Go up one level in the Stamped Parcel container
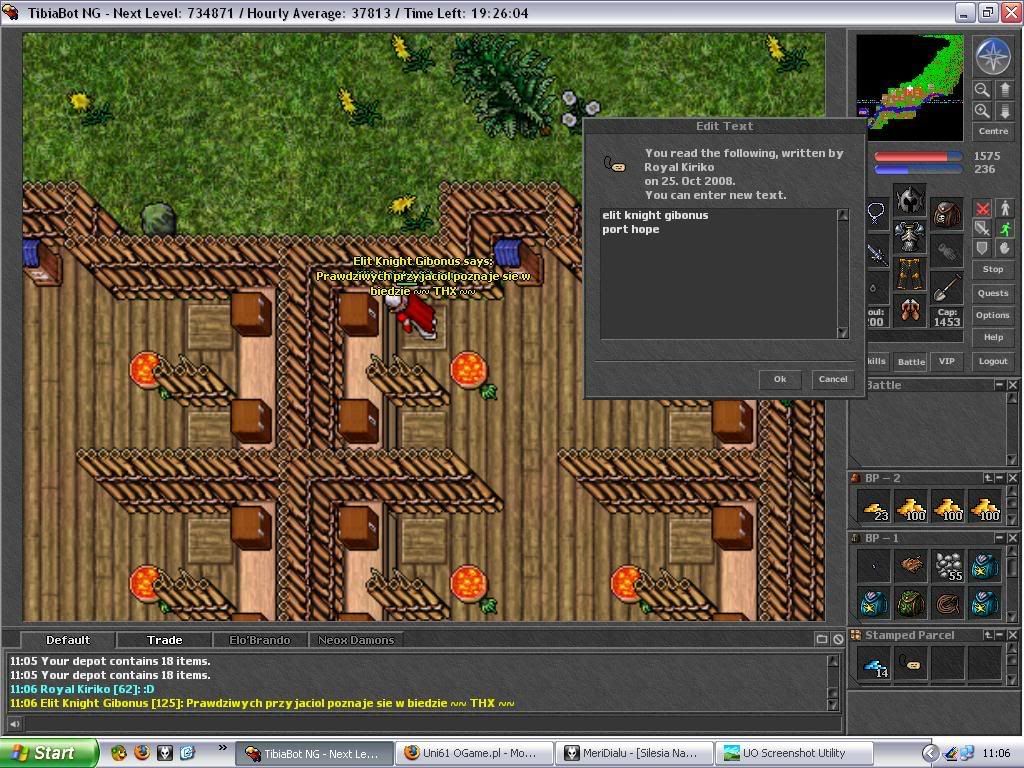Image resolution: width=1024 pixels, height=768 pixels. click(x=987, y=635)
